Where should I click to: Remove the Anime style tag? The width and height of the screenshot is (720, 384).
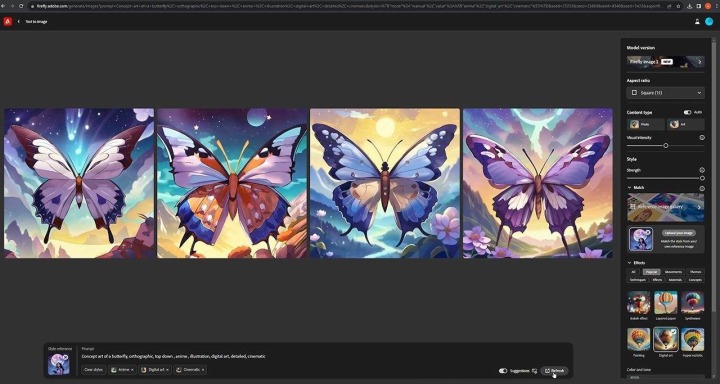point(132,370)
